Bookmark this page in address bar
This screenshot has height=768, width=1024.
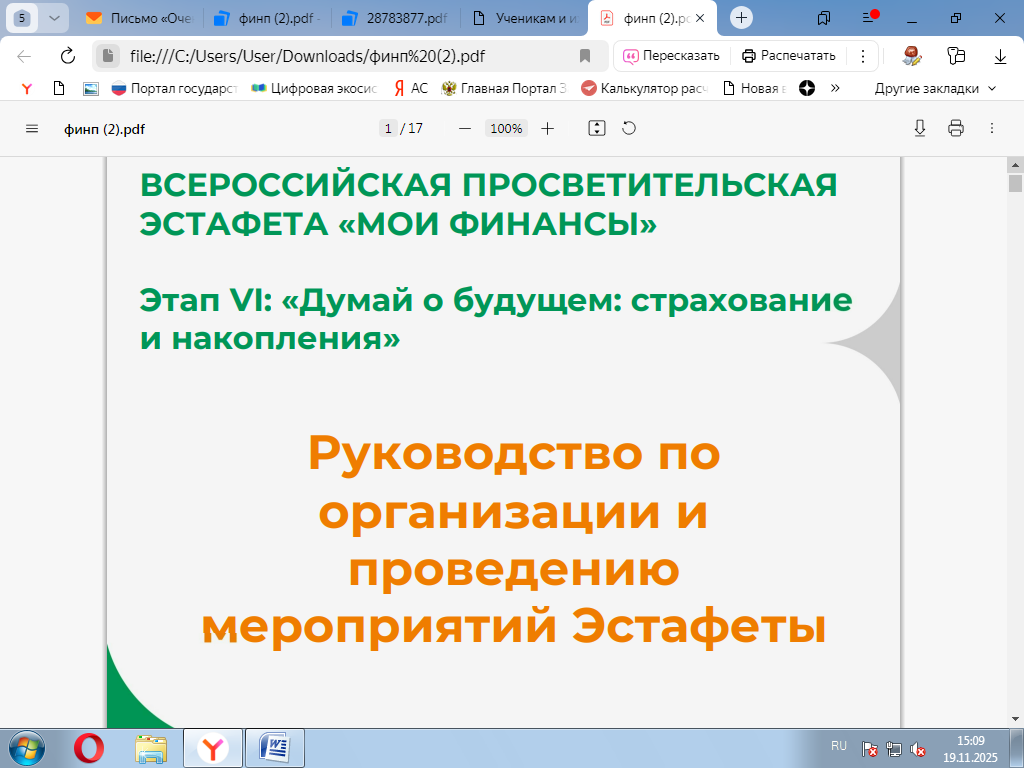(585, 56)
